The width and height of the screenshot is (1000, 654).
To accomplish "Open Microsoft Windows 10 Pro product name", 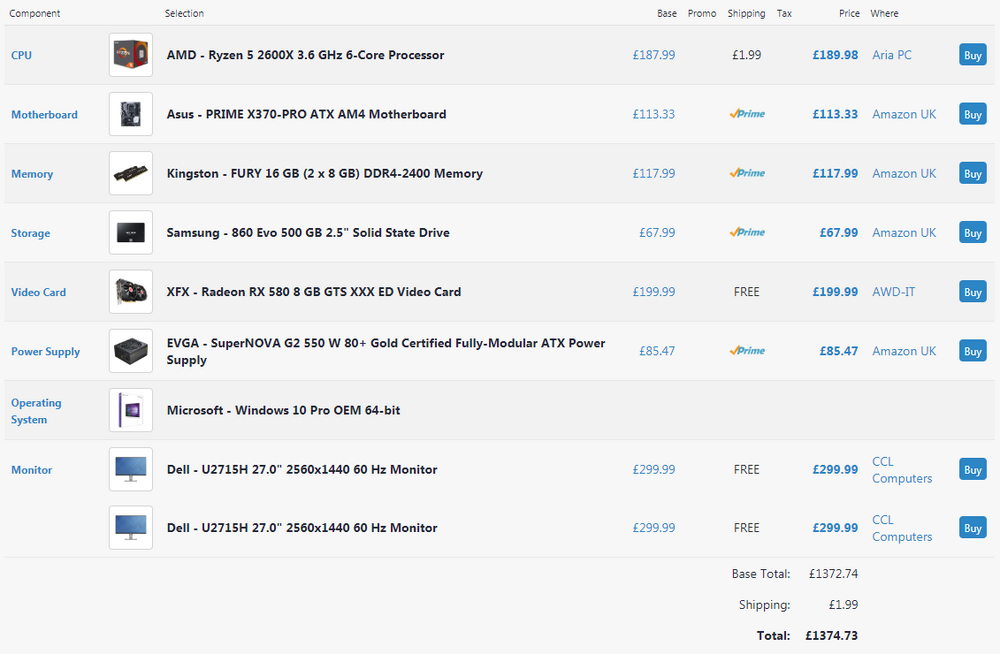I will click(x=283, y=410).
